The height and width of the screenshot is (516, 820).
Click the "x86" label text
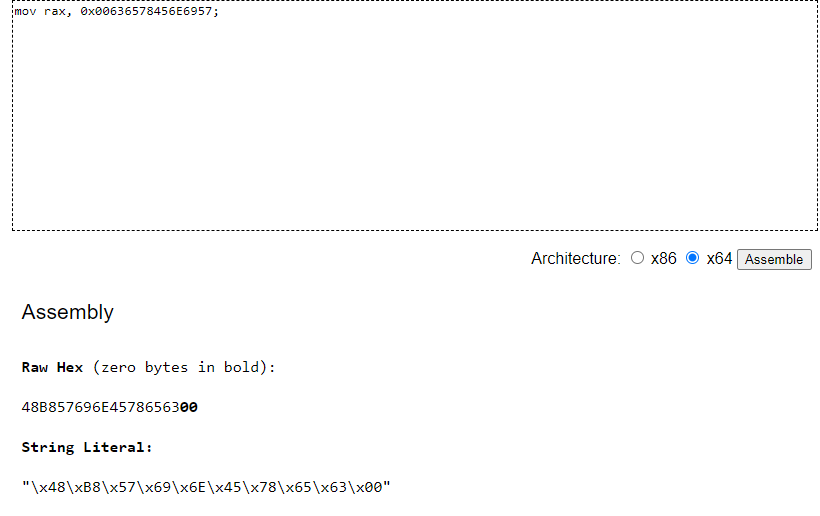point(663,258)
